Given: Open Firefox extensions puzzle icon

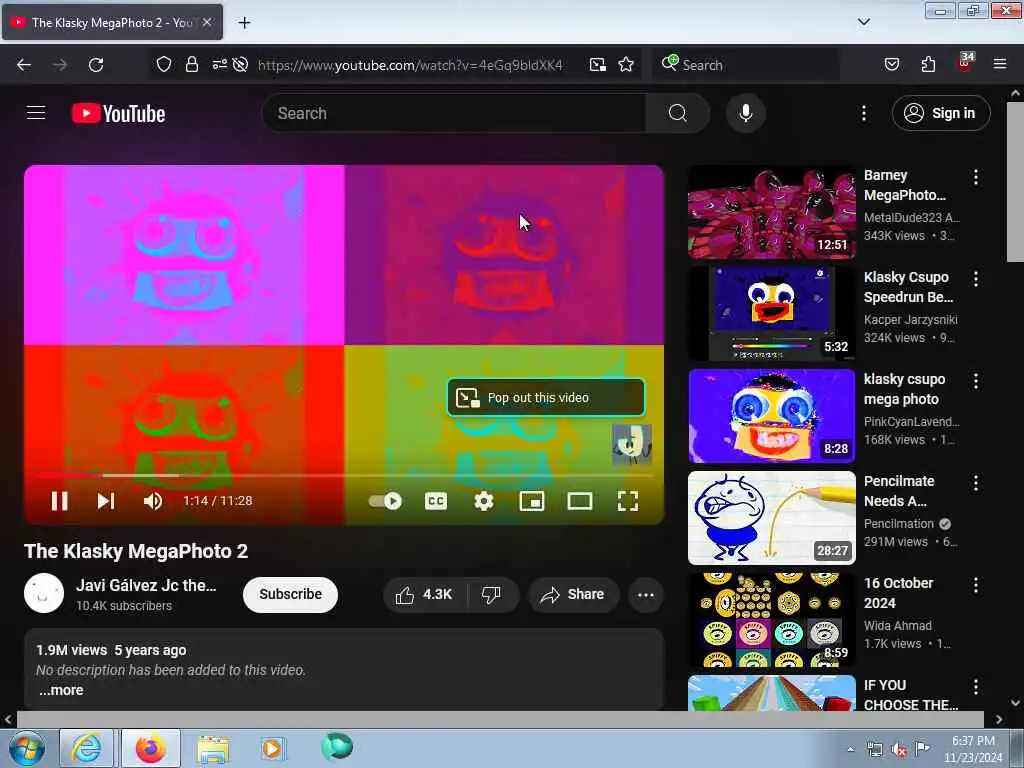Looking at the screenshot, I should 928,65.
